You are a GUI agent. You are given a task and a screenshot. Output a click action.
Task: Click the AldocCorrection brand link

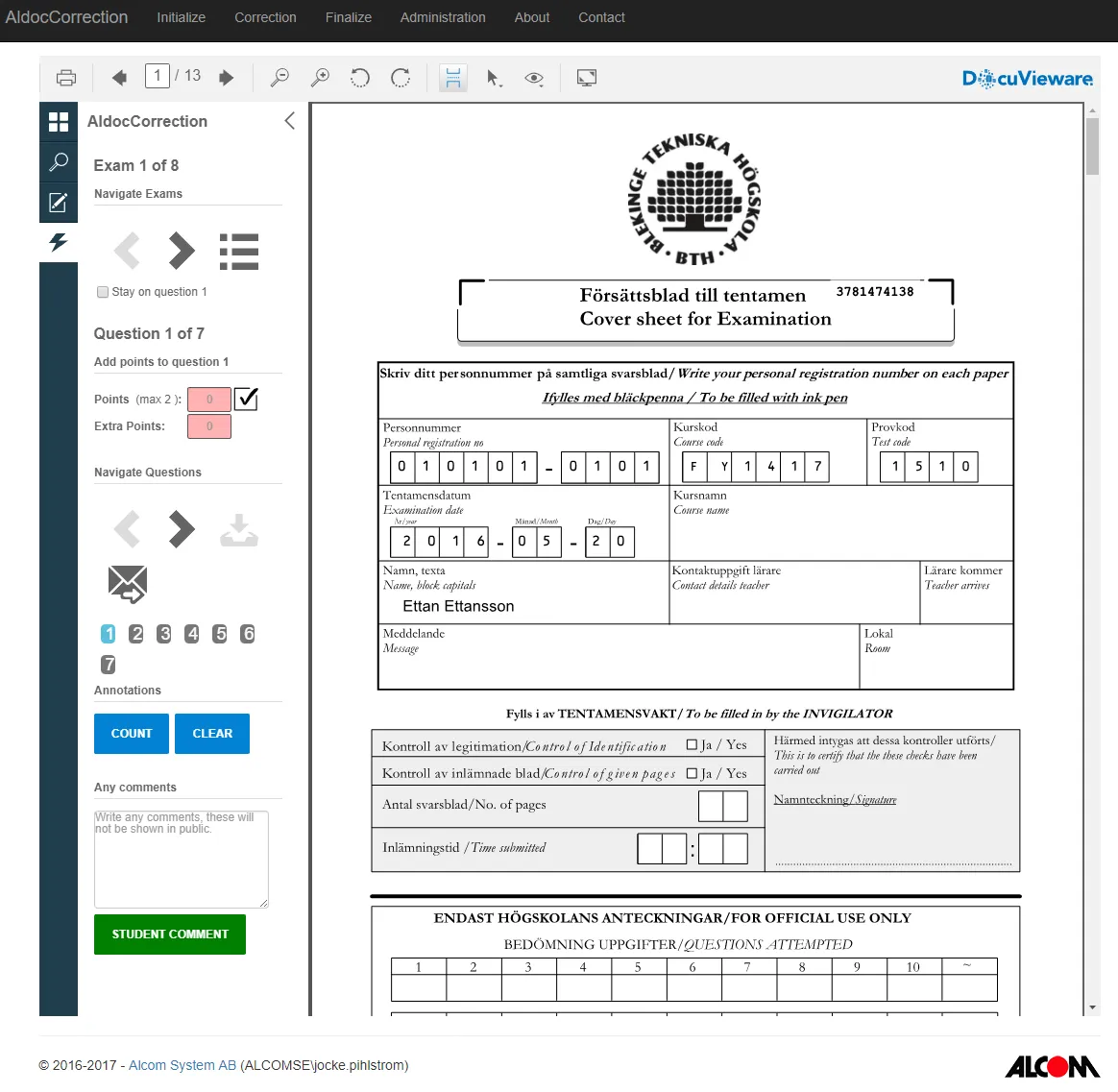point(66,18)
